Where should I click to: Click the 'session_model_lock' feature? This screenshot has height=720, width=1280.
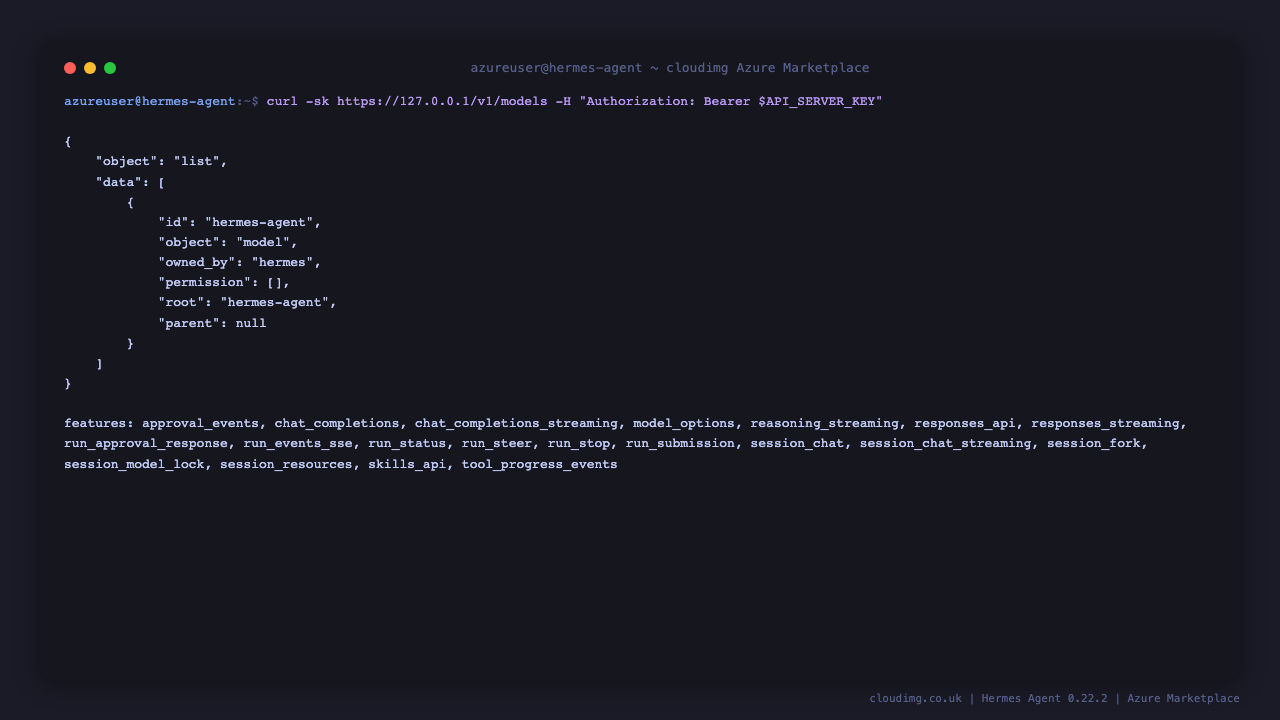134,464
